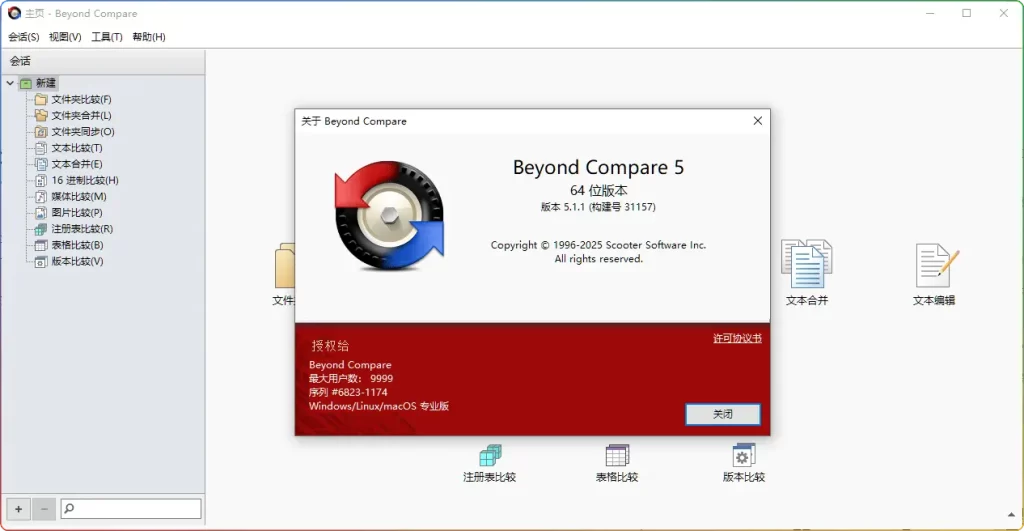Click the plus button to add session
The height and width of the screenshot is (531, 1024).
(x=18, y=509)
